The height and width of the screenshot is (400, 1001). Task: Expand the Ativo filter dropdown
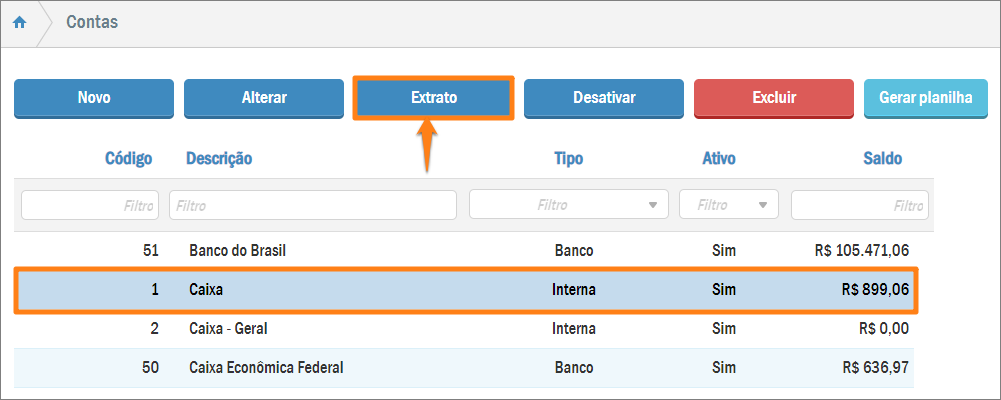(729, 205)
